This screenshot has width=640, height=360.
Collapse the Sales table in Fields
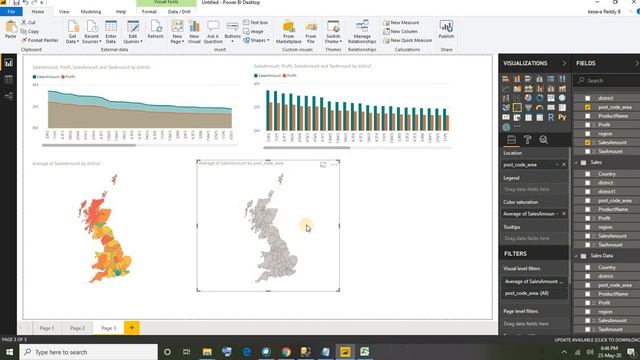click(576, 162)
